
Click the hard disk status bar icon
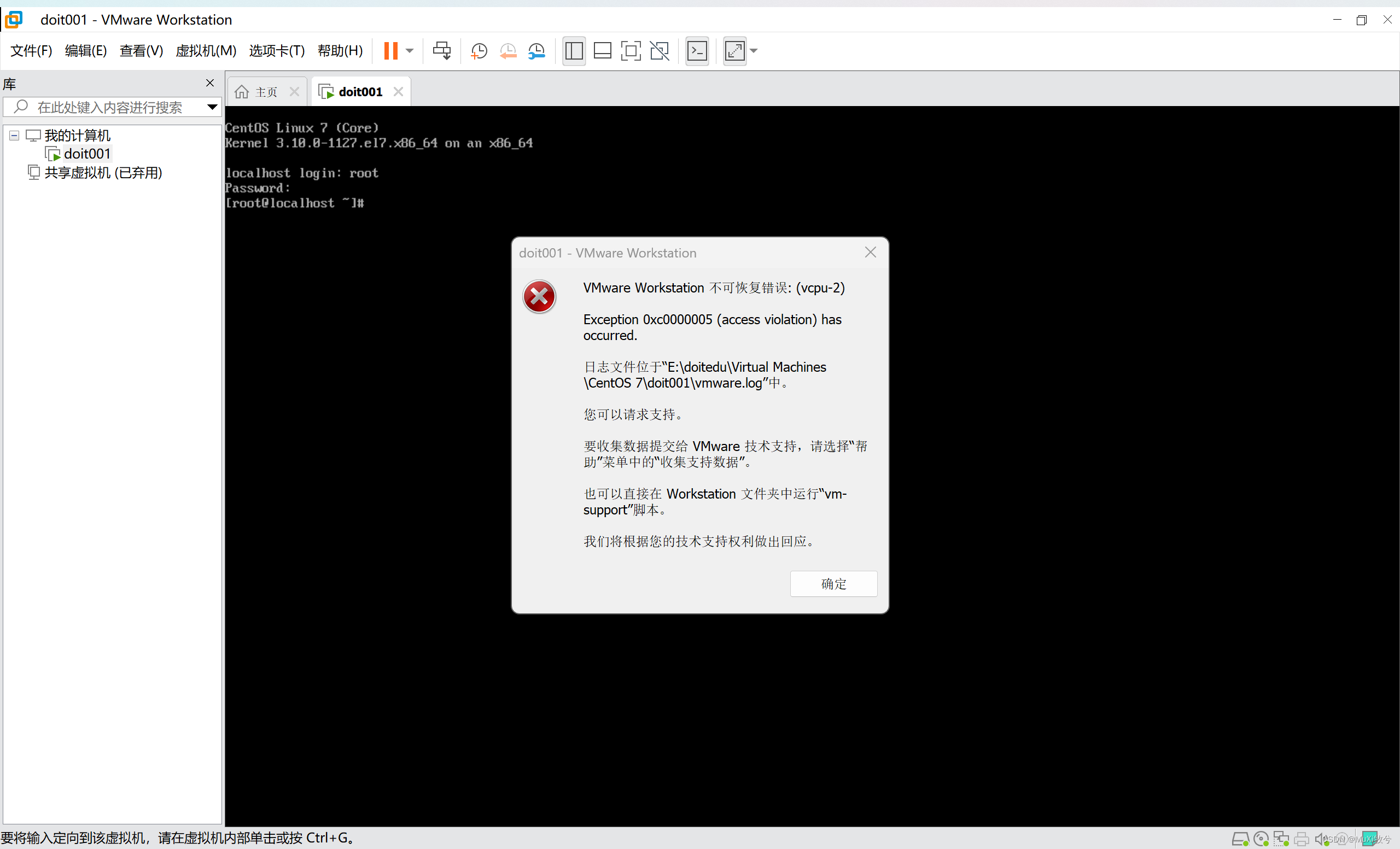[1240, 838]
